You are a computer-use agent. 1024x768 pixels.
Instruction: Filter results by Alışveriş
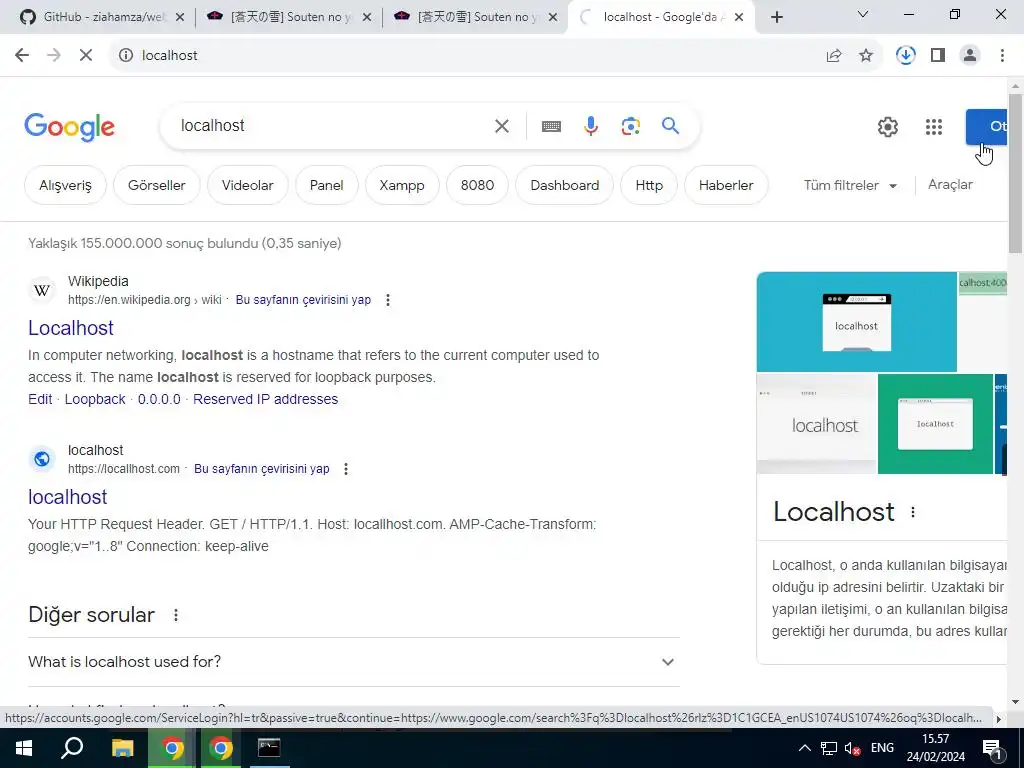click(x=65, y=185)
